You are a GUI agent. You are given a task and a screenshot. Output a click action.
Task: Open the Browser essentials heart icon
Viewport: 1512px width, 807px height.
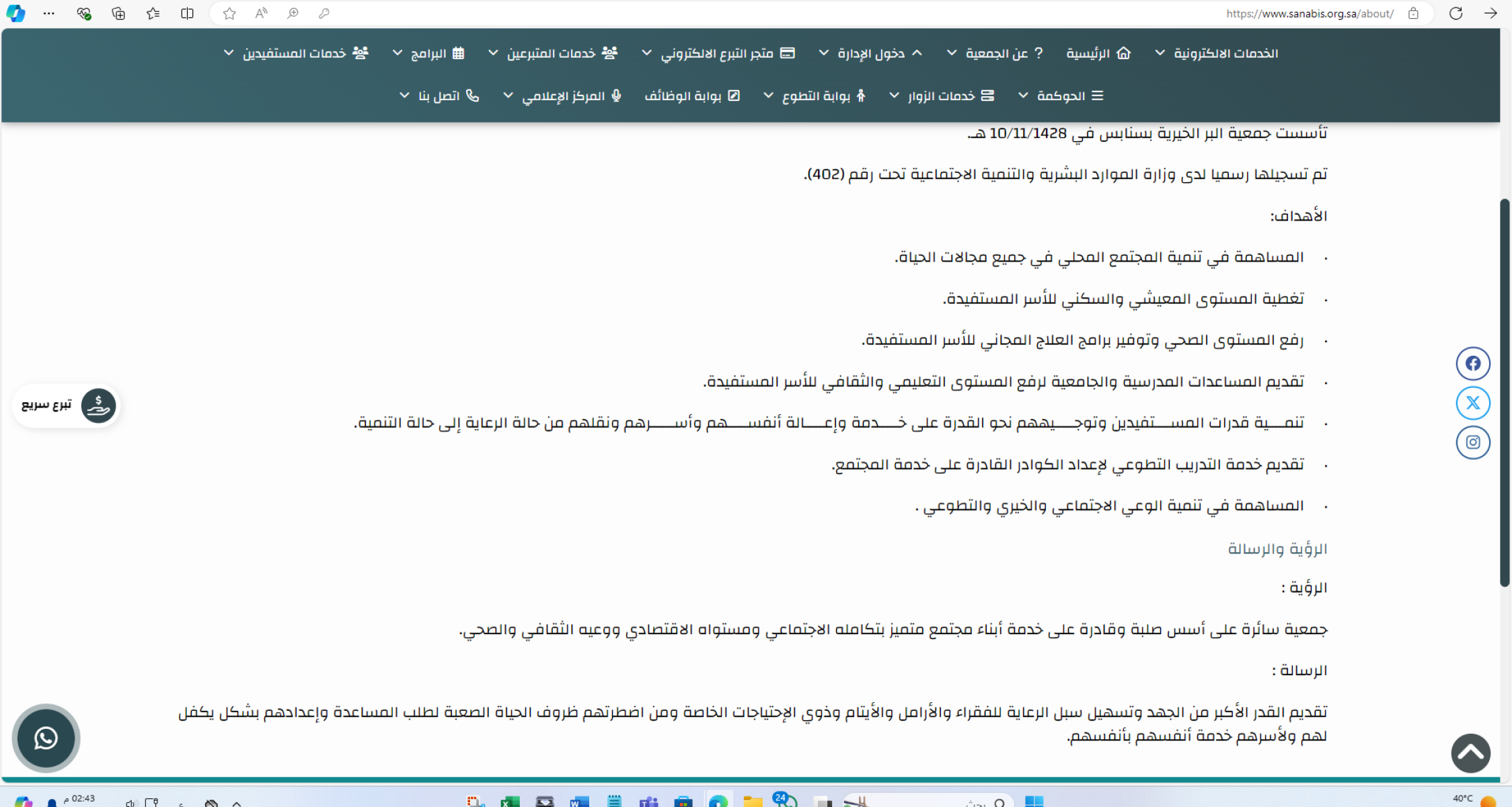pos(83,13)
